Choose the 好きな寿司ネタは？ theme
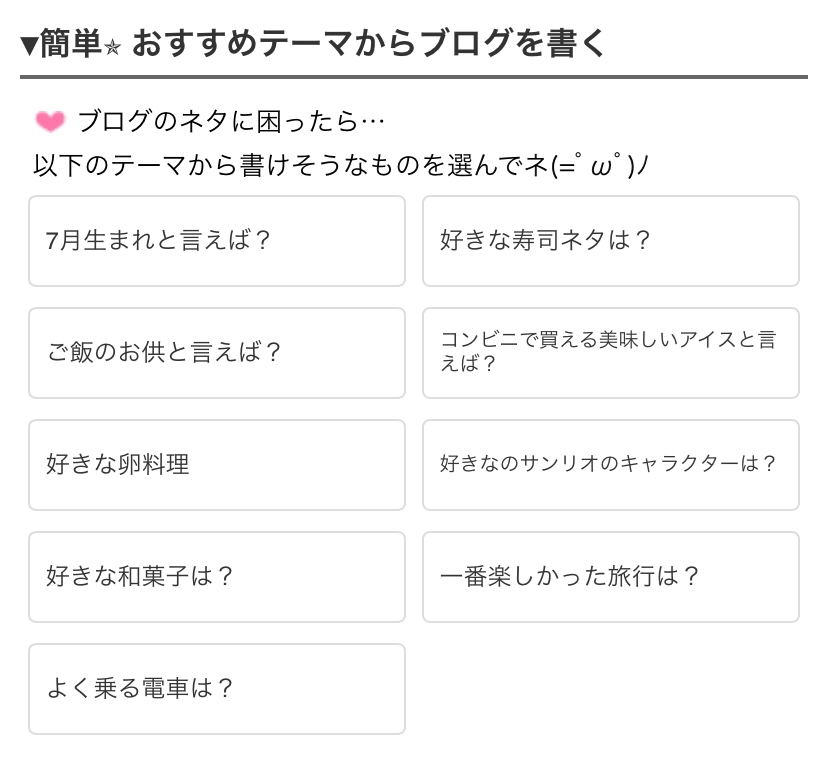The width and height of the screenshot is (828, 759). coord(610,241)
